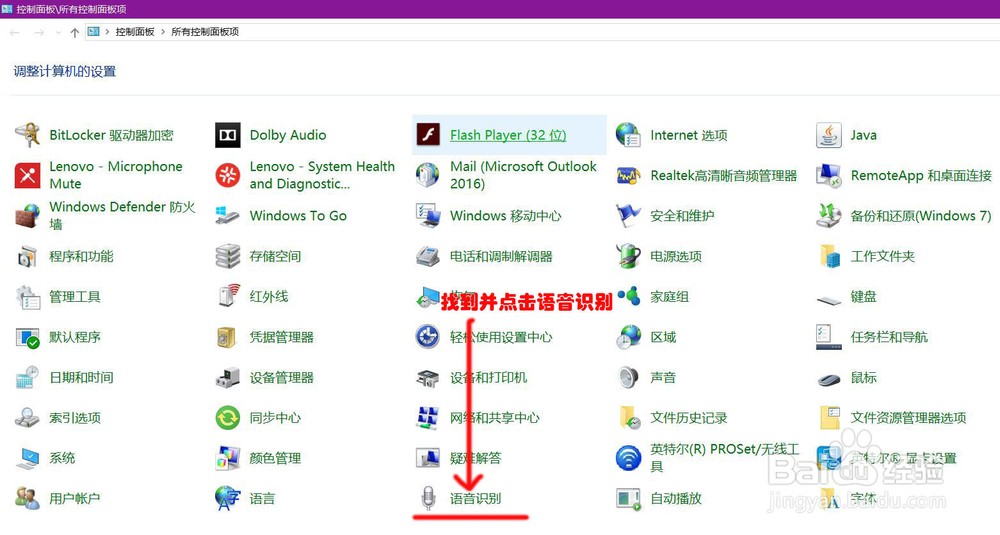
Task: Click the 设备管理器 link
Action: tap(281, 377)
